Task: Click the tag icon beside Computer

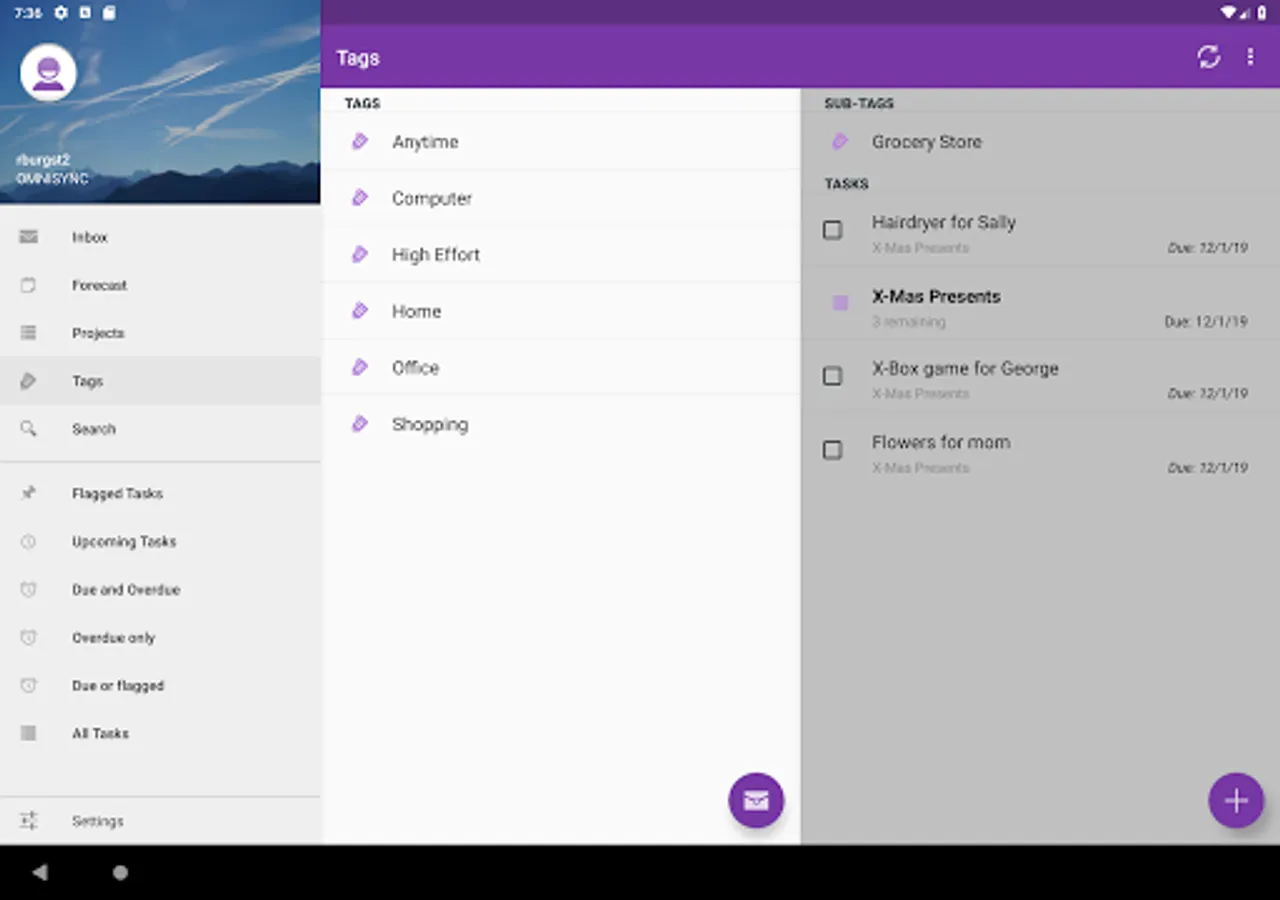Action: pos(360,198)
